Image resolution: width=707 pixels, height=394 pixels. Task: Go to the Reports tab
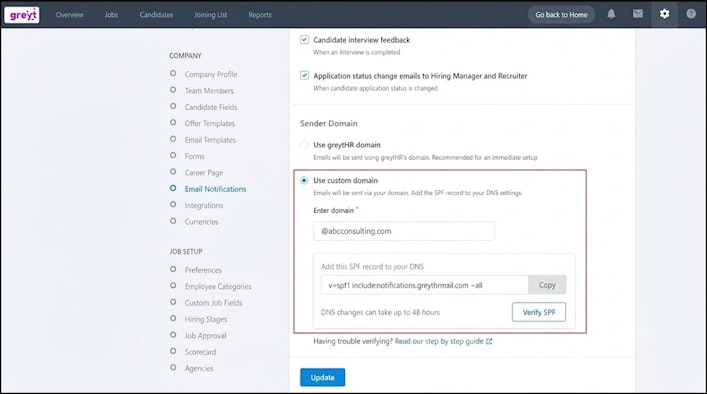[x=260, y=14]
